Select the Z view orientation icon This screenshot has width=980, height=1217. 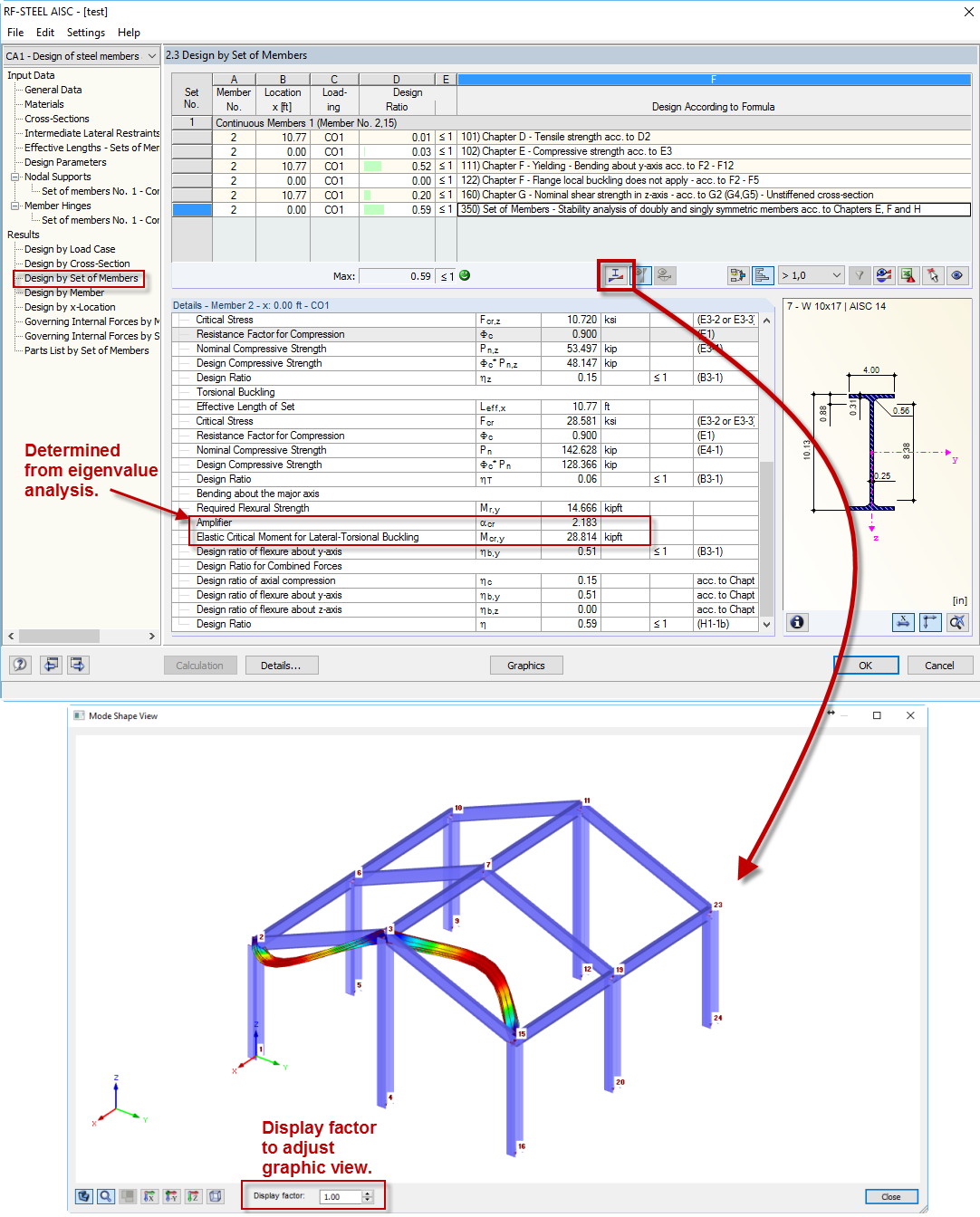193,1196
